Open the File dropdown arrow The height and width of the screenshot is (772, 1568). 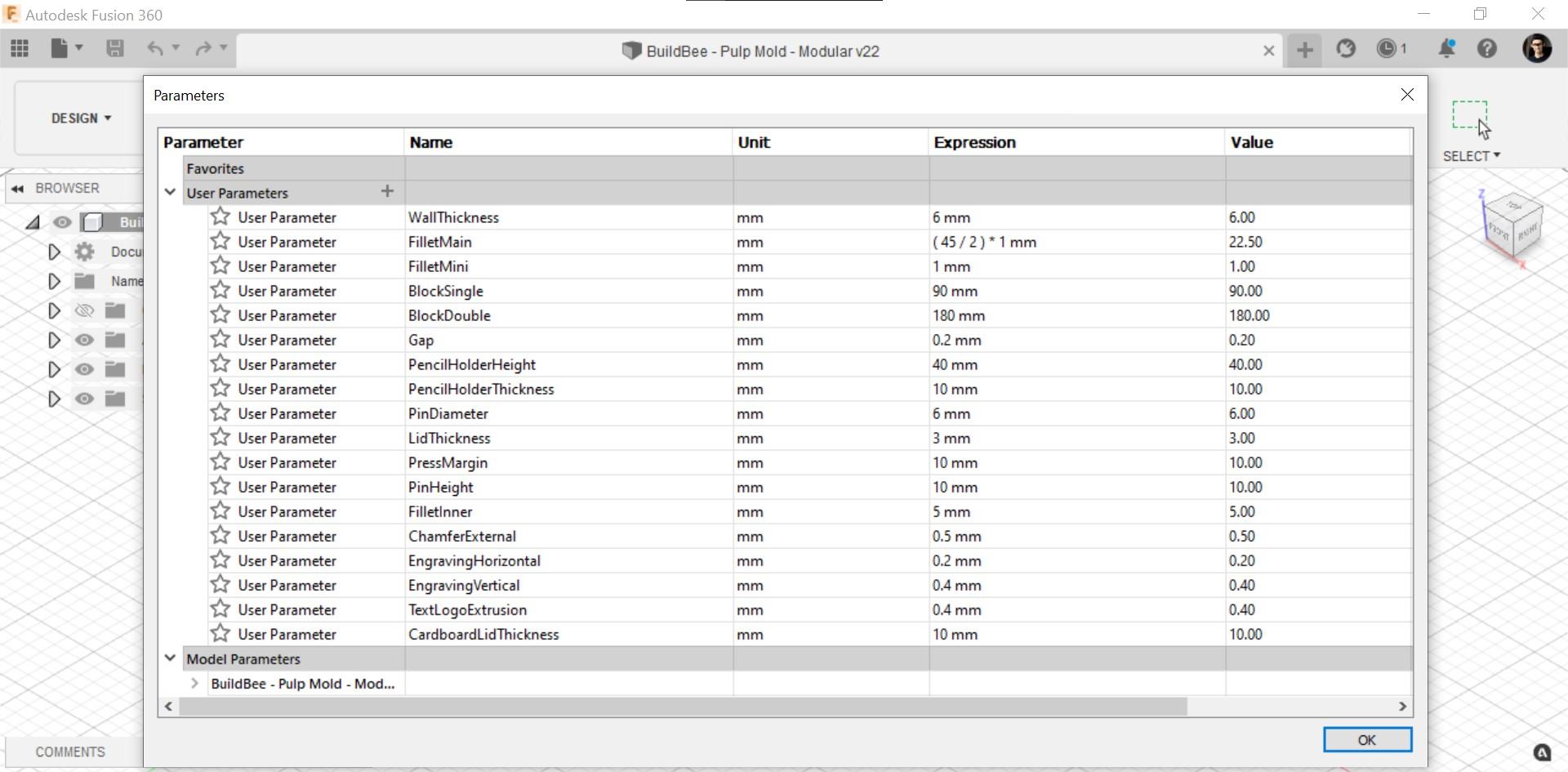click(x=79, y=48)
